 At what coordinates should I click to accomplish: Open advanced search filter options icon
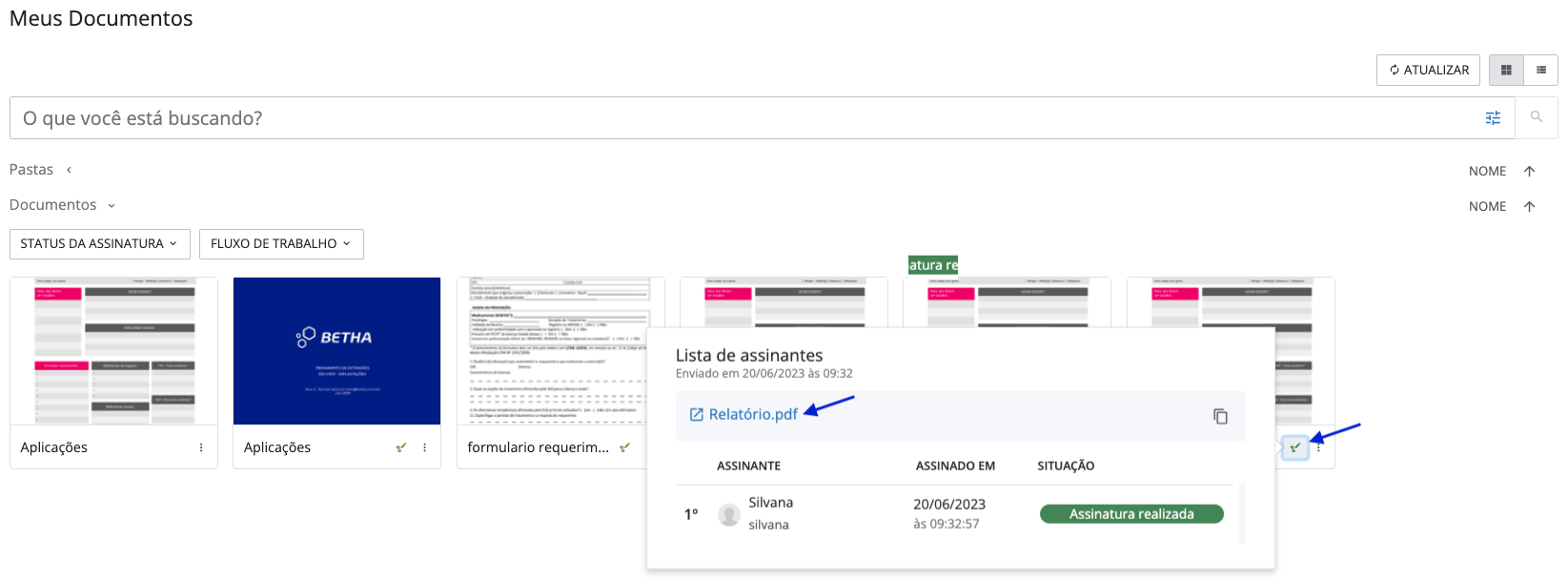(1493, 117)
